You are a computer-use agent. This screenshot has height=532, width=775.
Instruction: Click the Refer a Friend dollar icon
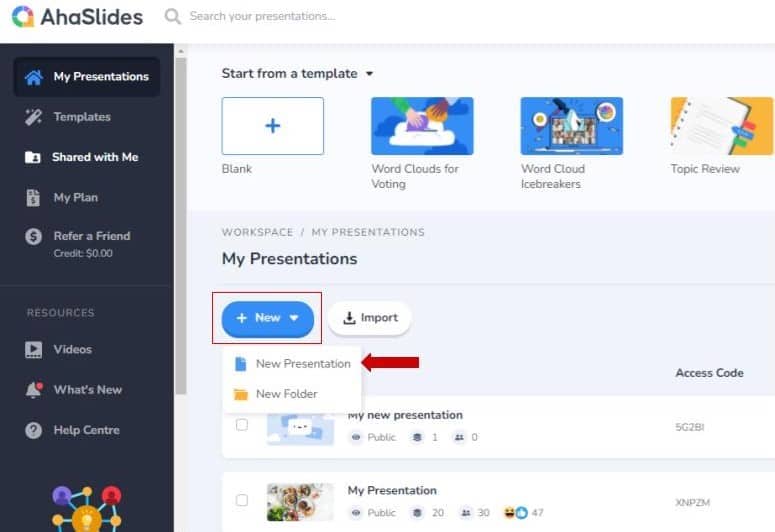click(x=34, y=236)
